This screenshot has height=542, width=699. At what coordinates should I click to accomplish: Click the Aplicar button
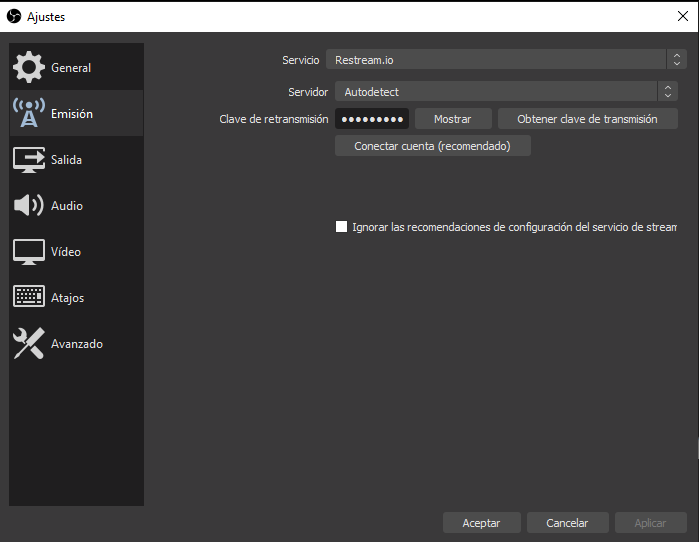[x=650, y=522]
